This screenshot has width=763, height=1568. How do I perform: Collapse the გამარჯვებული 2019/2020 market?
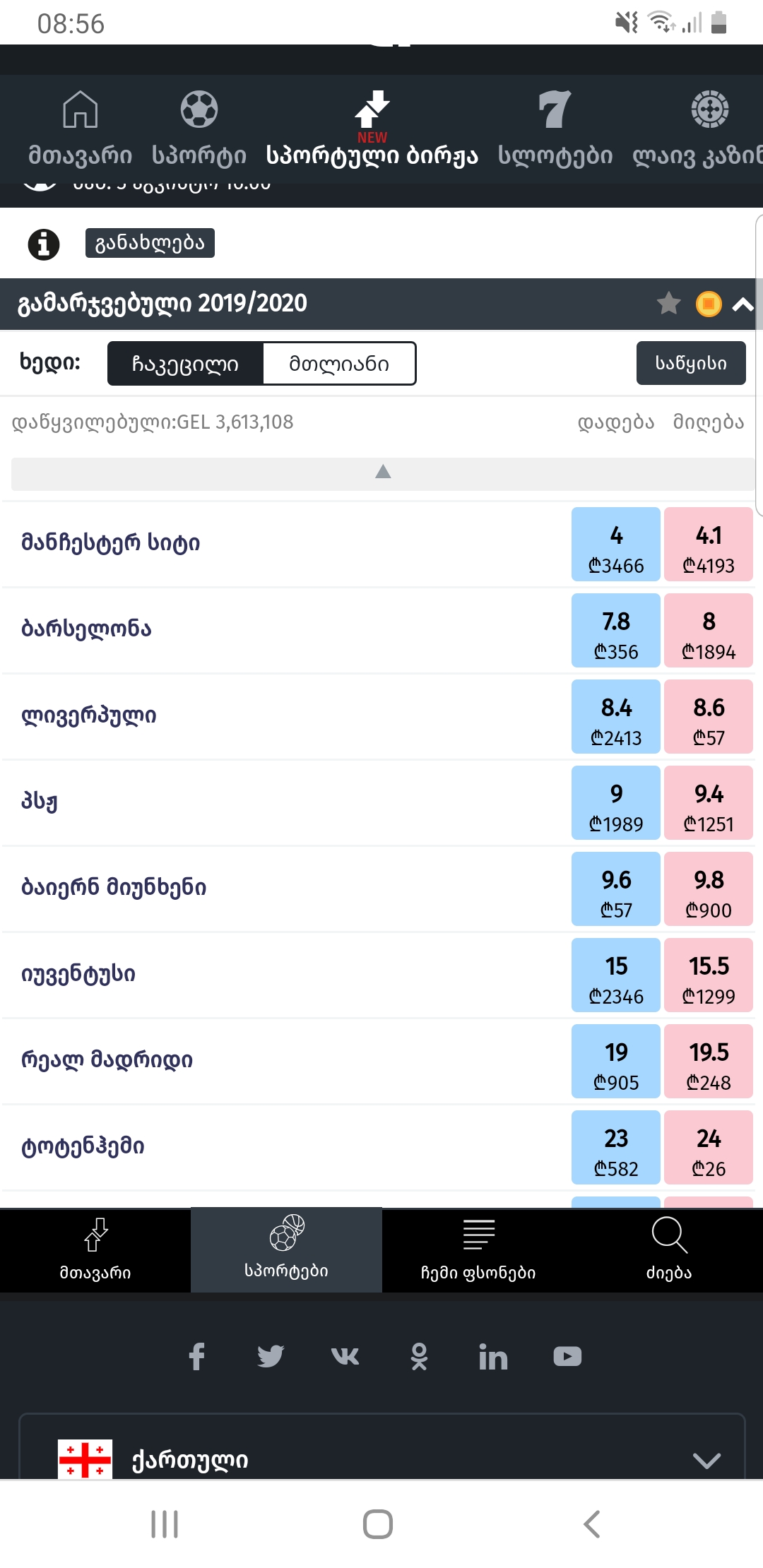pyautogui.click(x=743, y=304)
